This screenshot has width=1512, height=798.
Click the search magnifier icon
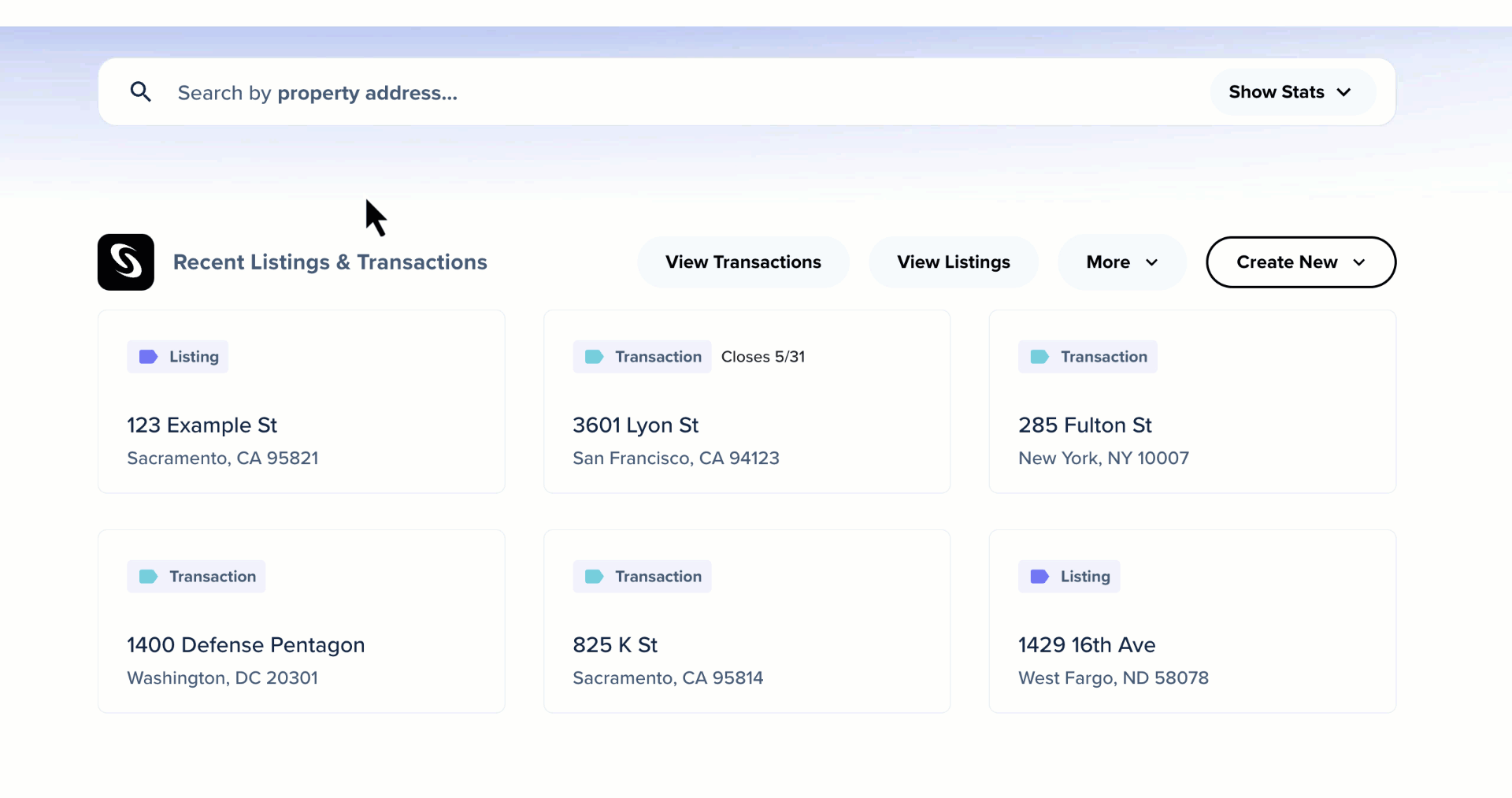point(141,92)
